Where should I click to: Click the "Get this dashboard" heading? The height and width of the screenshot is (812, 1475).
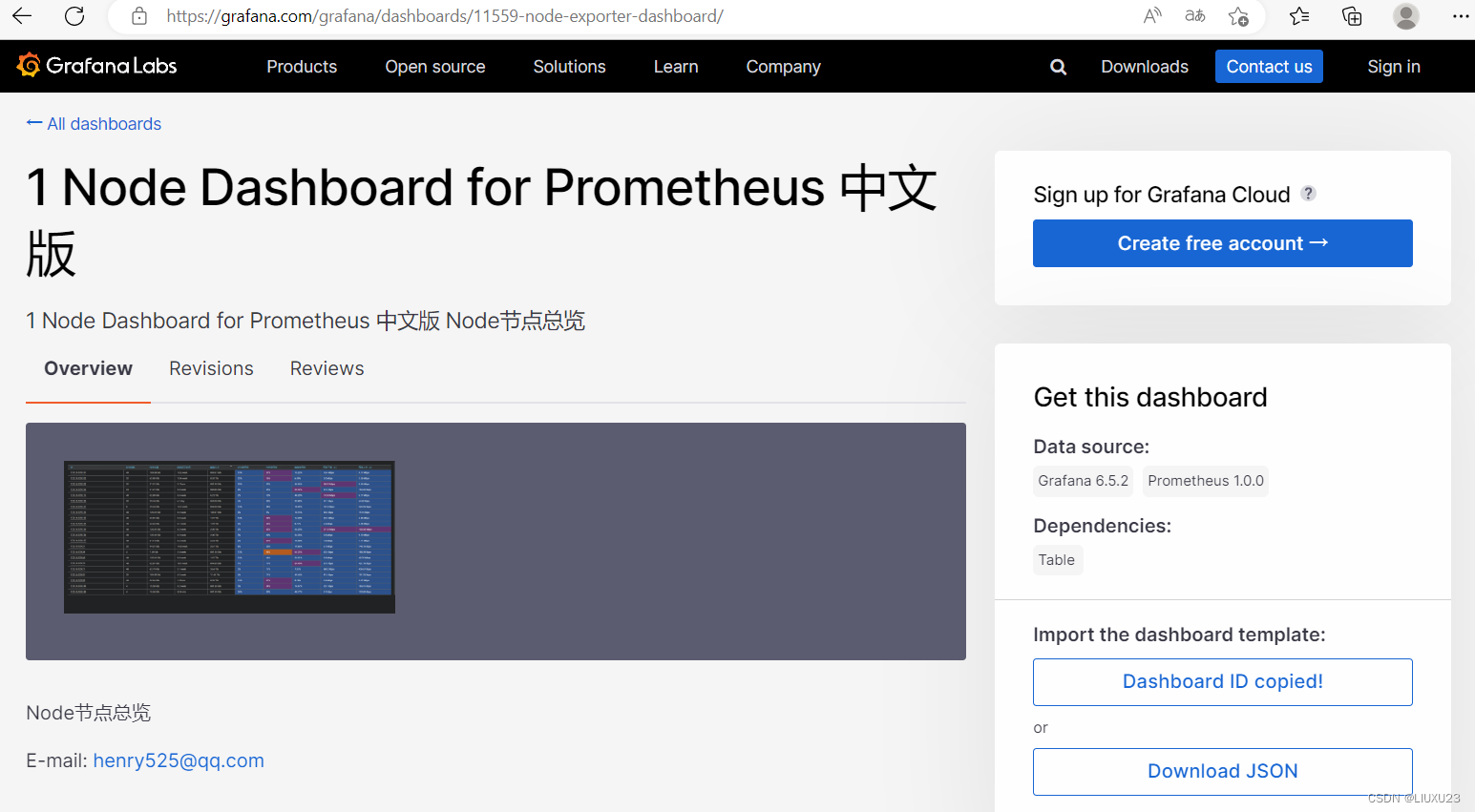pos(1150,397)
